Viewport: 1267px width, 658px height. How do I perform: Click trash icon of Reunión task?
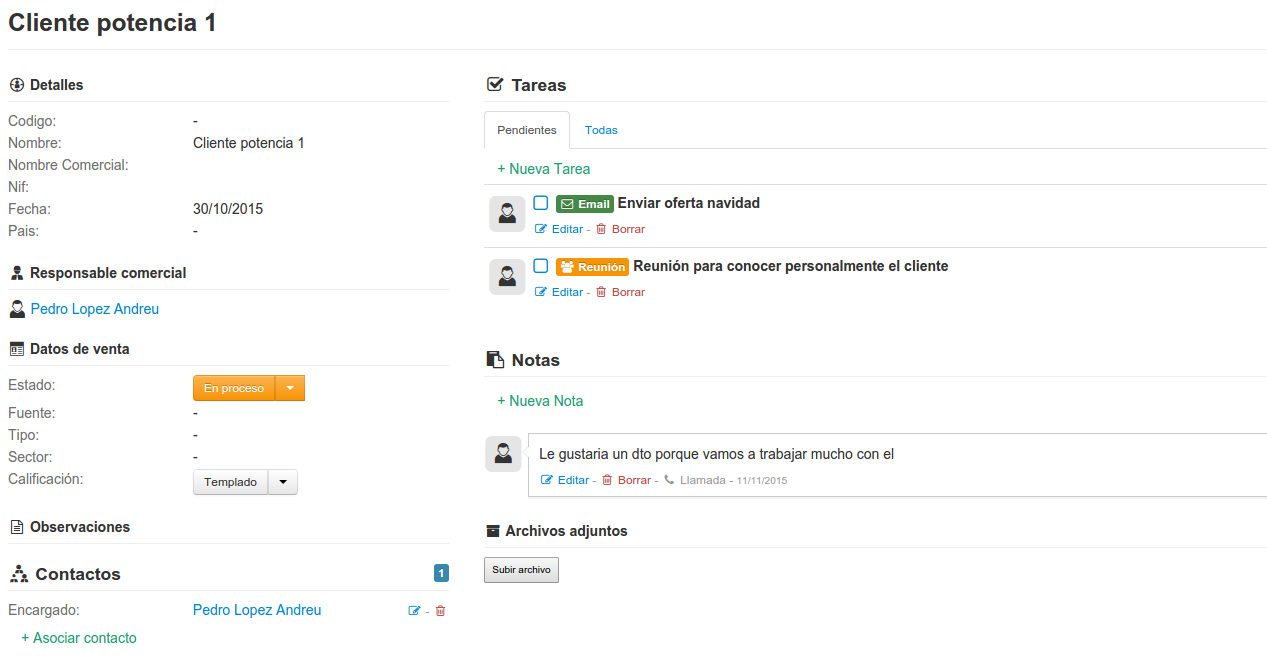click(x=601, y=292)
